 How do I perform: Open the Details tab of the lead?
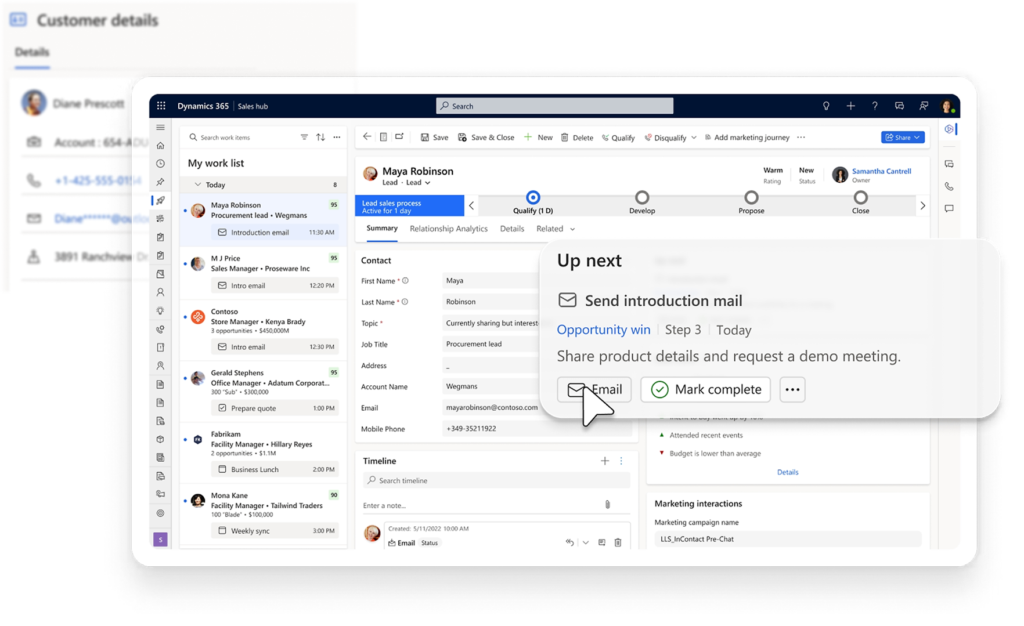[512, 229]
